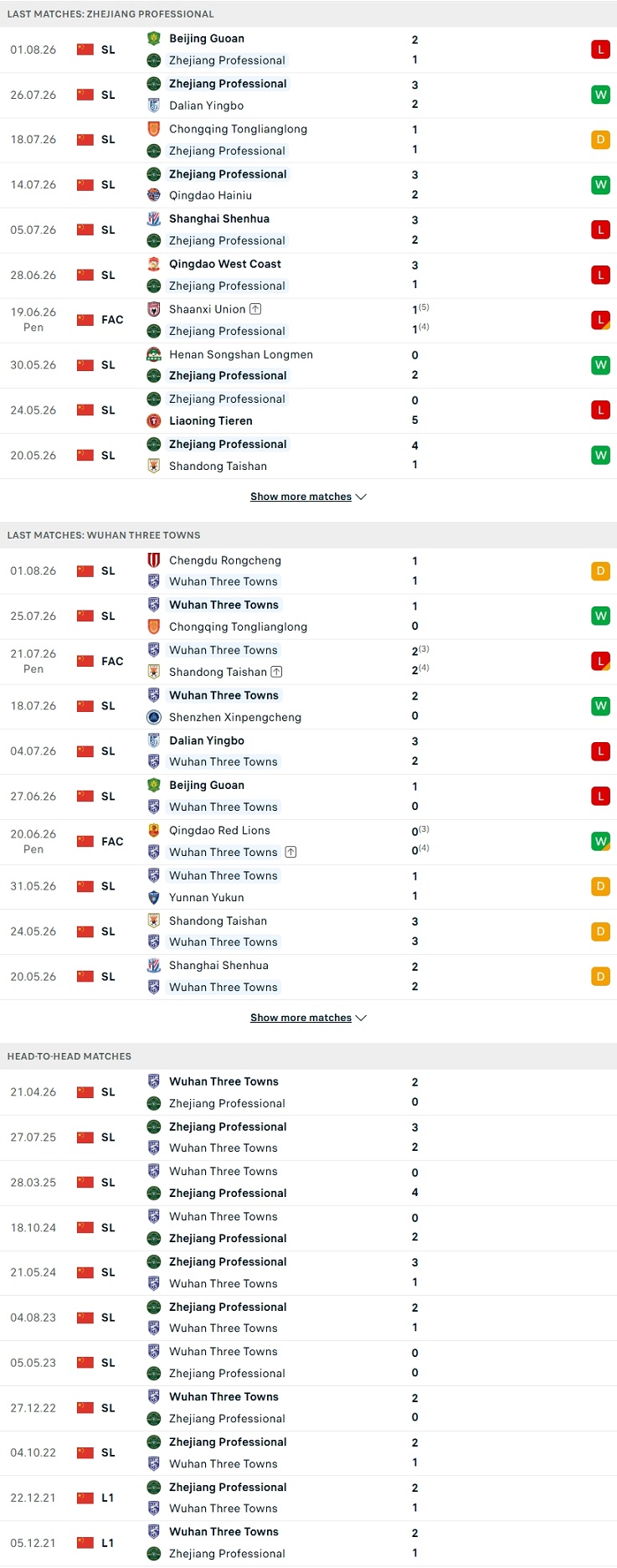Click Liaoning Tieren team crest
This screenshot has width=617, height=1568.
click(x=154, y=420)
